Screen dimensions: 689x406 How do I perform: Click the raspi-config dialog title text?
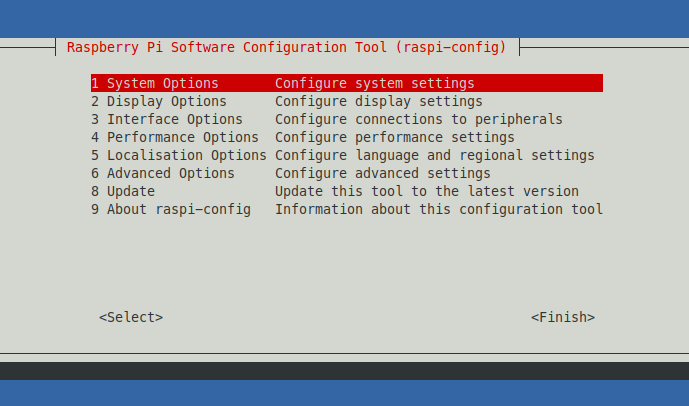click(x=286, y=47)
